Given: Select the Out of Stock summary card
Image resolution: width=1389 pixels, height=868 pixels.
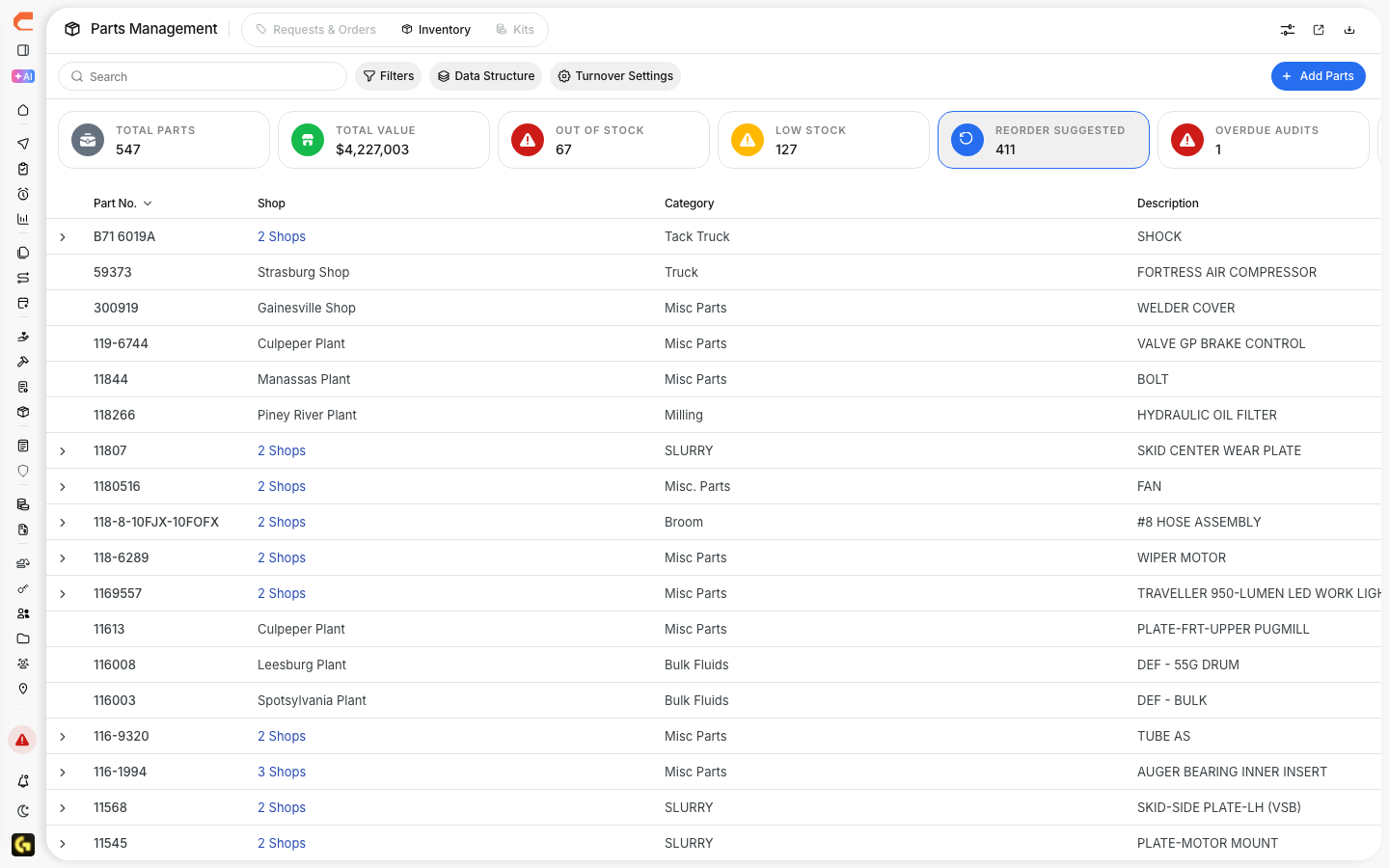Looking at the screenshot, I should click(x=604, y=140).
